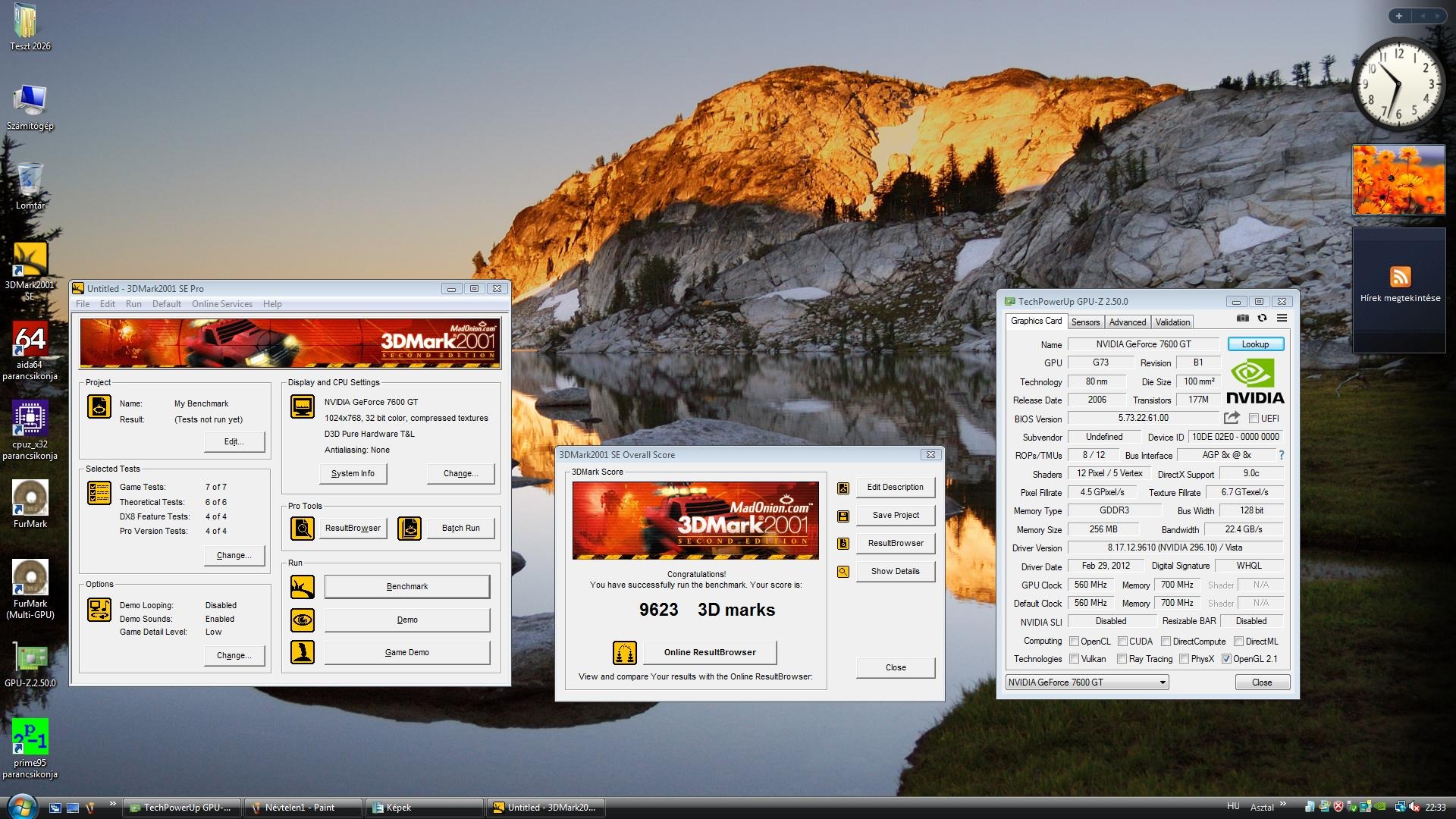Toggle the OpenGL 2.1 checkbox
The width and height of the screenshot is (1456, 819).
point(1226,659)
